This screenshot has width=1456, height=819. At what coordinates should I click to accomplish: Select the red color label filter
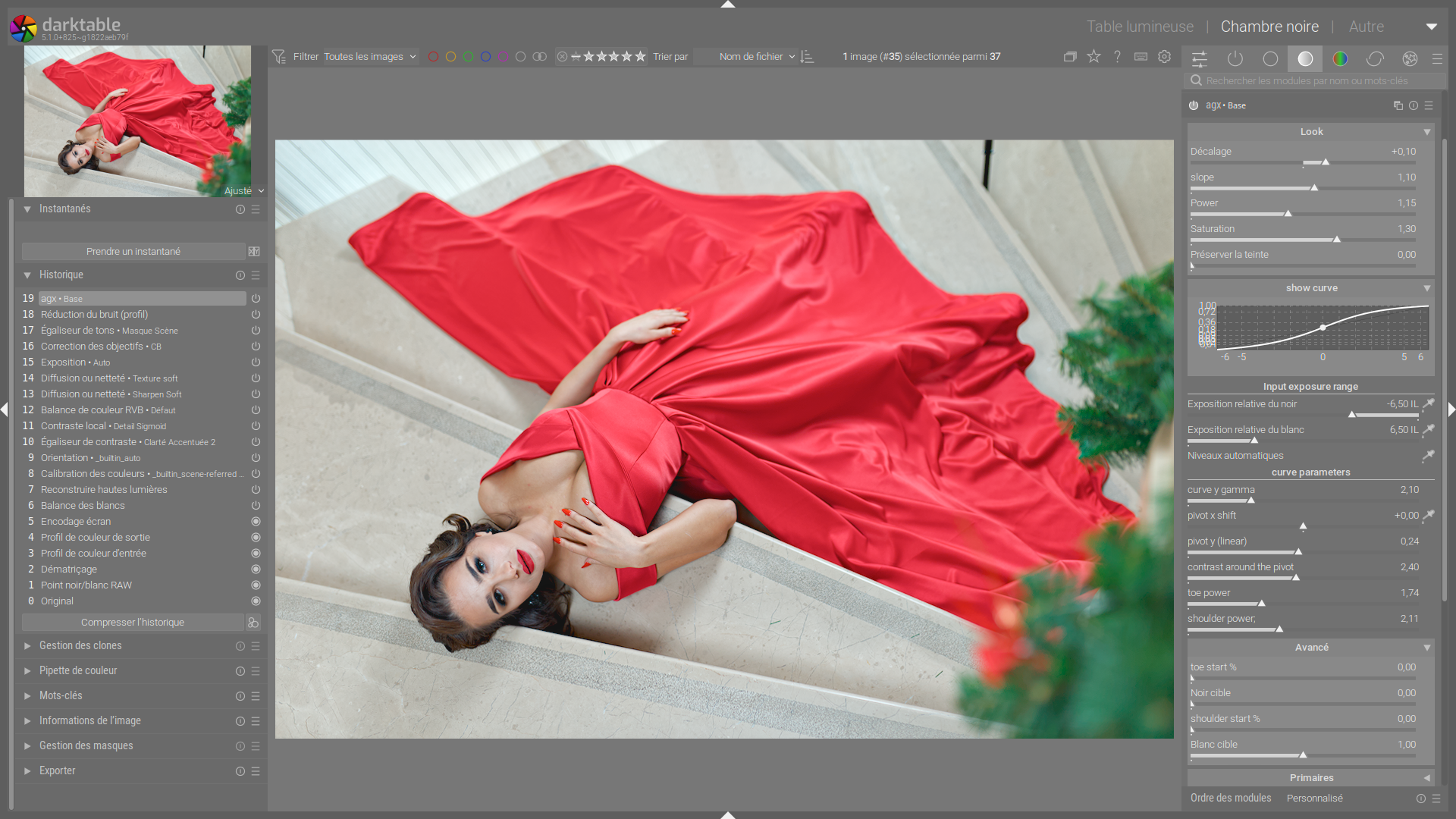point(433,57)
